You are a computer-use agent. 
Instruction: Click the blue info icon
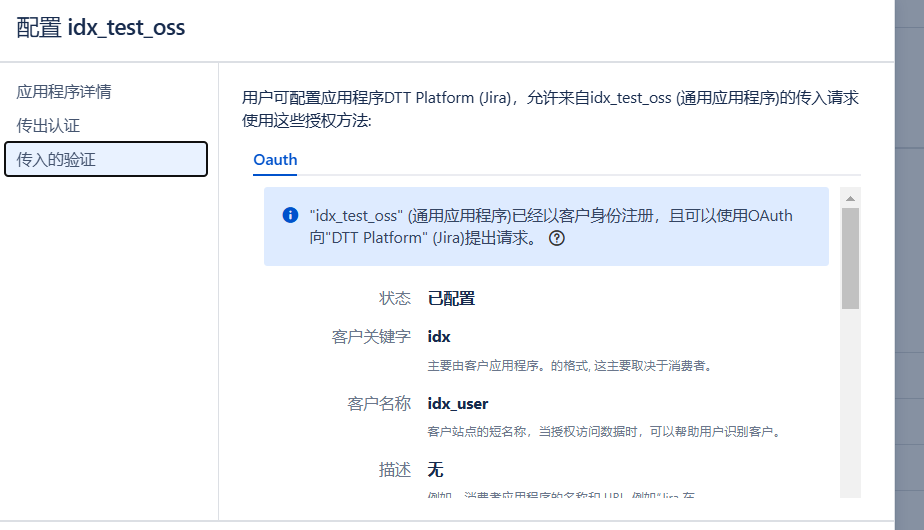[x=291, y=215]
